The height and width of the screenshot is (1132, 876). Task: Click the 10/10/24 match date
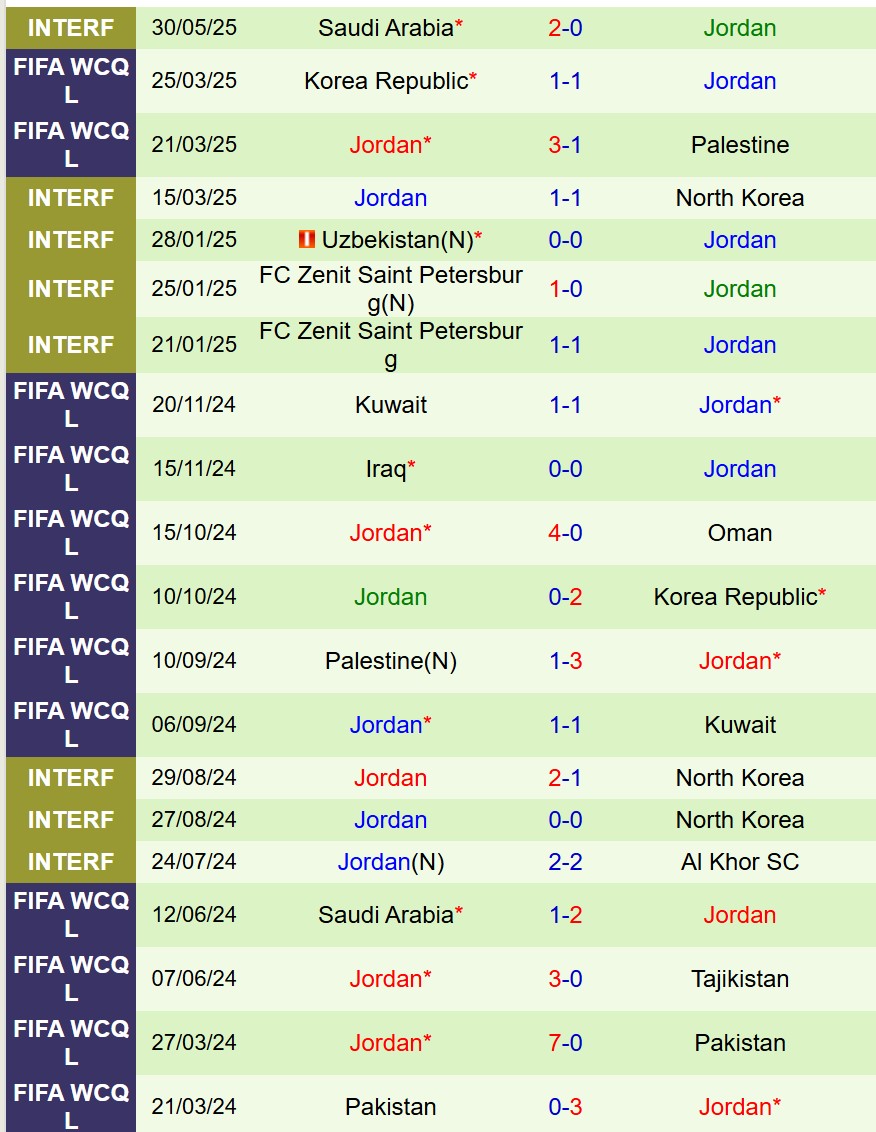click(194, 597)
